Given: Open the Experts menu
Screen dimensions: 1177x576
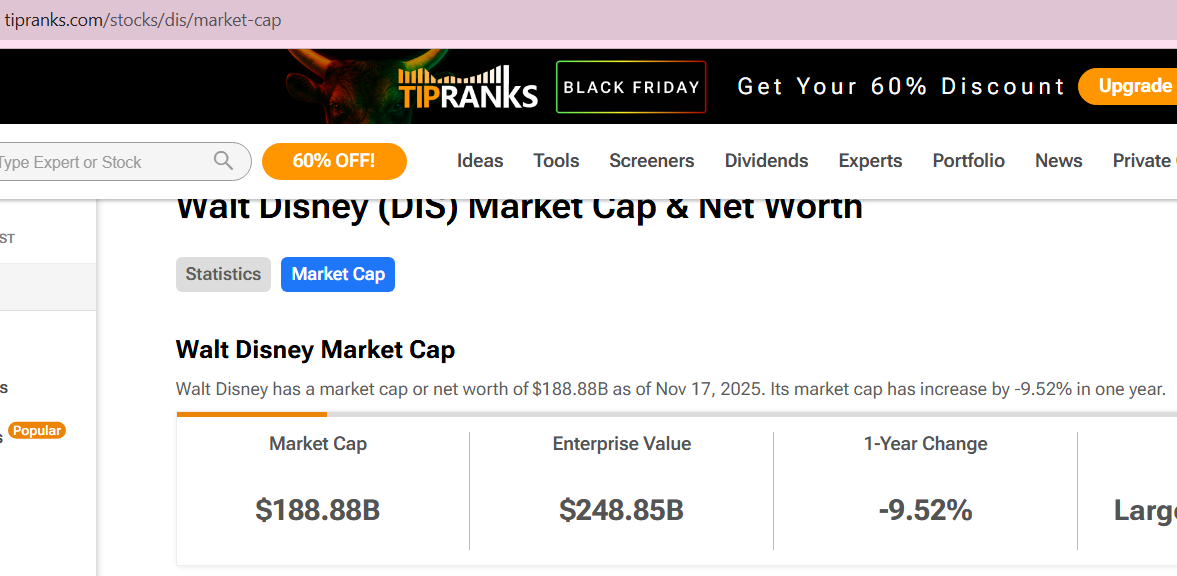Looking at the screenshot, I should coord(870,161).
